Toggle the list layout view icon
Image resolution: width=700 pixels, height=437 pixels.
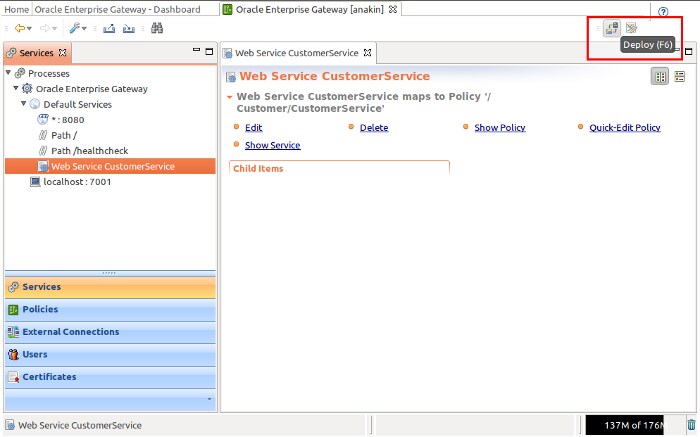pyautogui.click(x=679, y=77)
